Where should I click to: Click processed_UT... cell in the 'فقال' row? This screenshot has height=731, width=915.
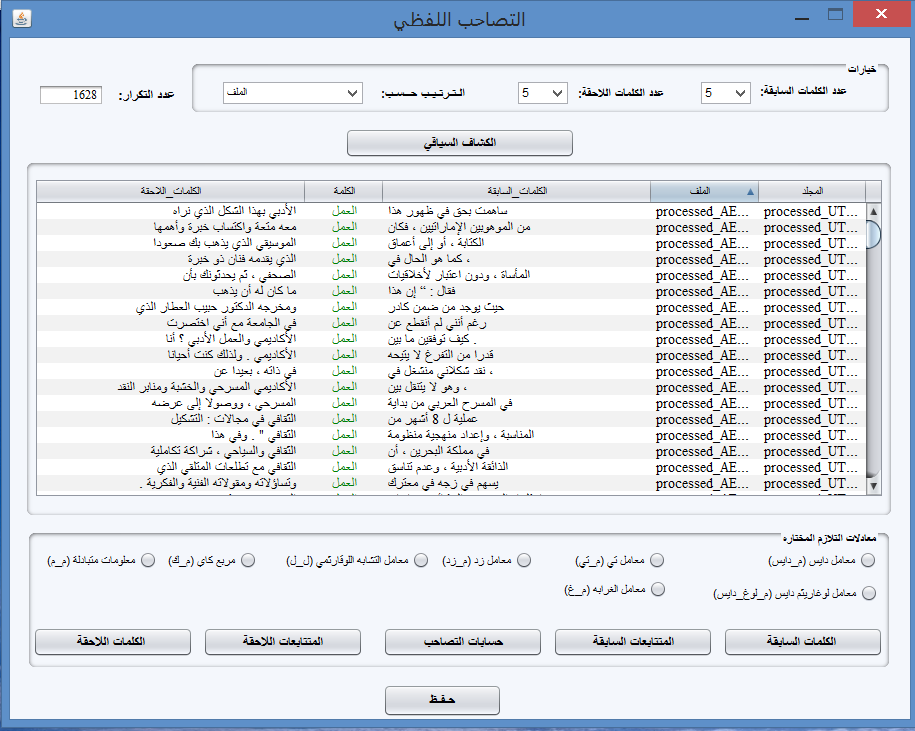(812, 291)
